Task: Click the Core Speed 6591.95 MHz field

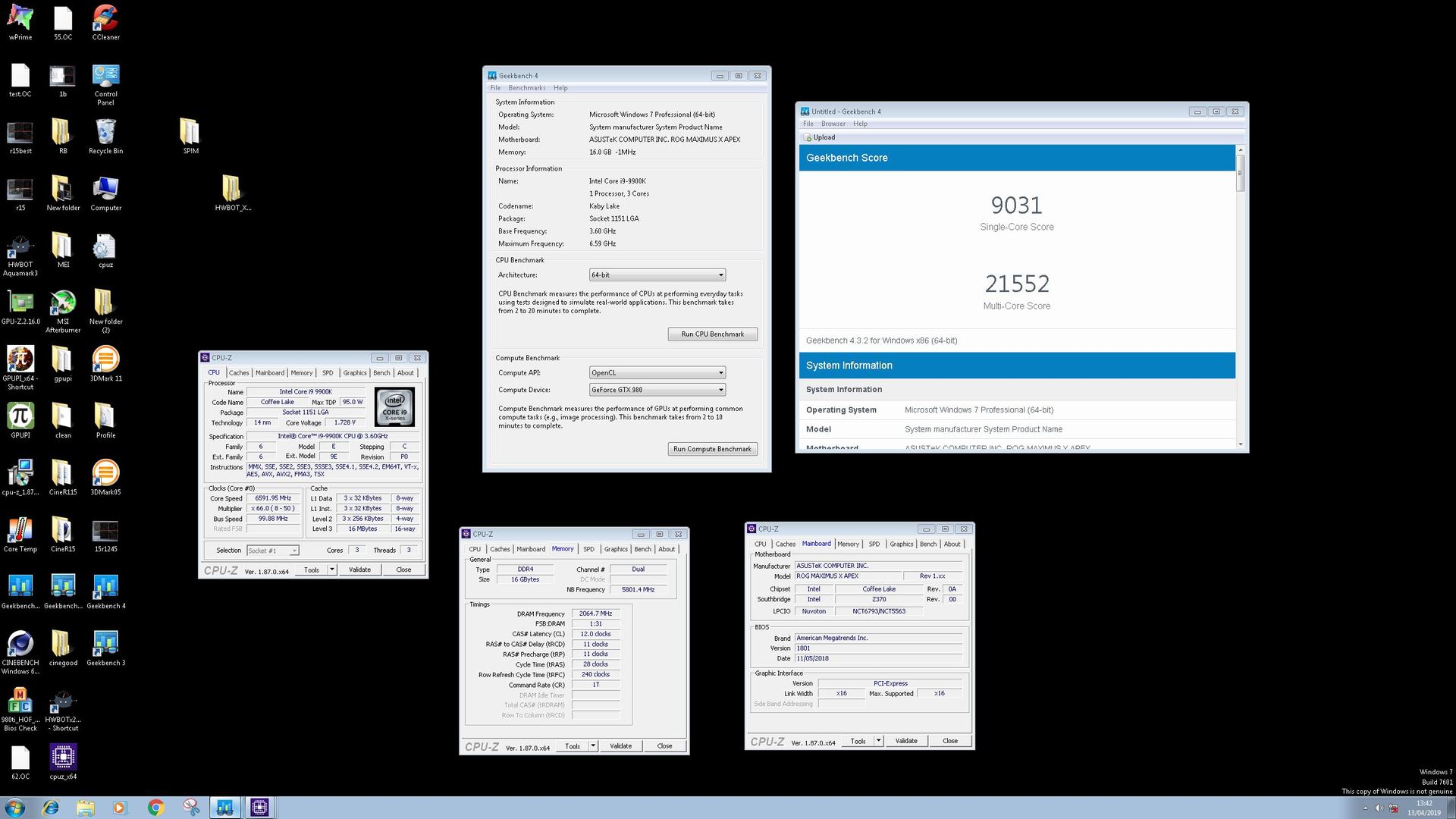Action: 273,498
